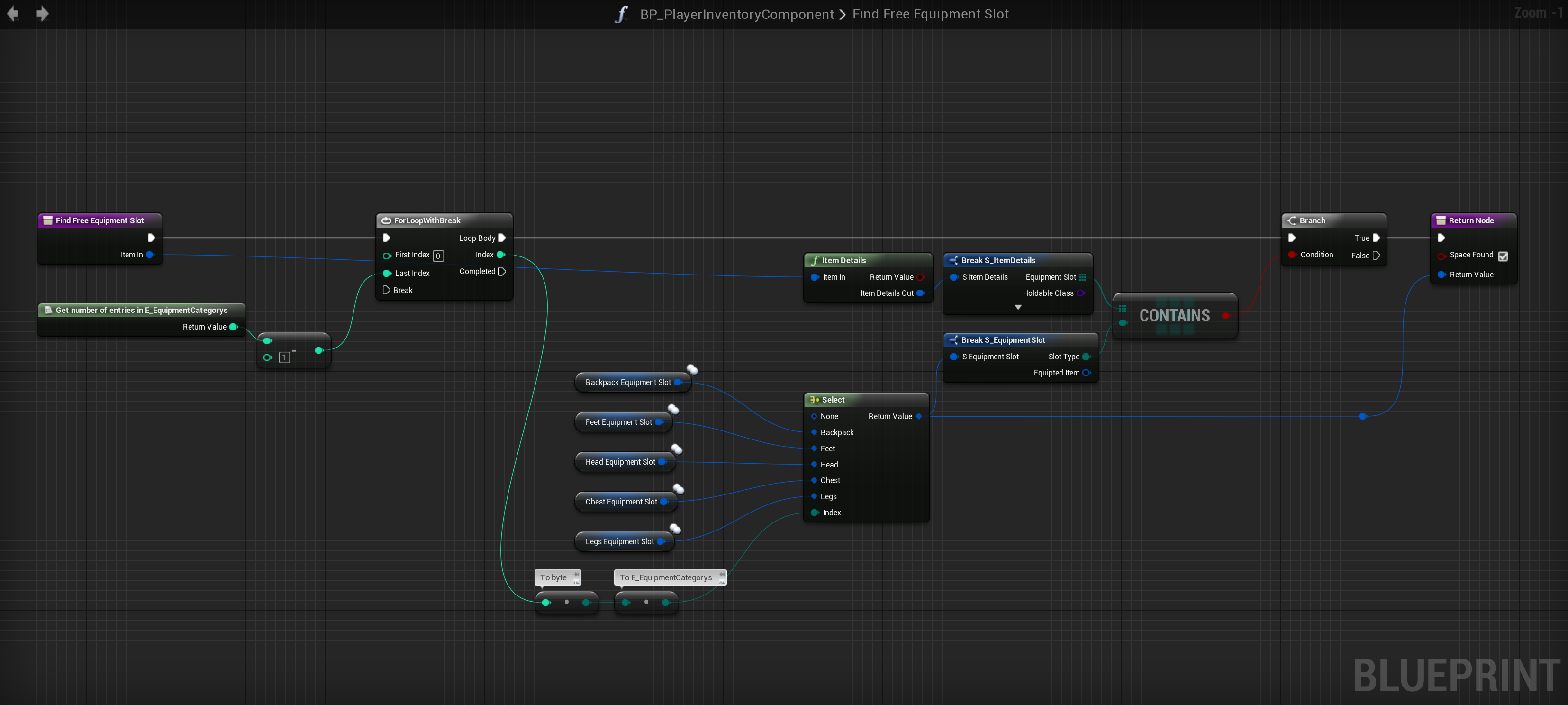The height and width of the screenshot is (705, 1568).
Task: Click the forward navigation arrow
Action: point(42,13)
